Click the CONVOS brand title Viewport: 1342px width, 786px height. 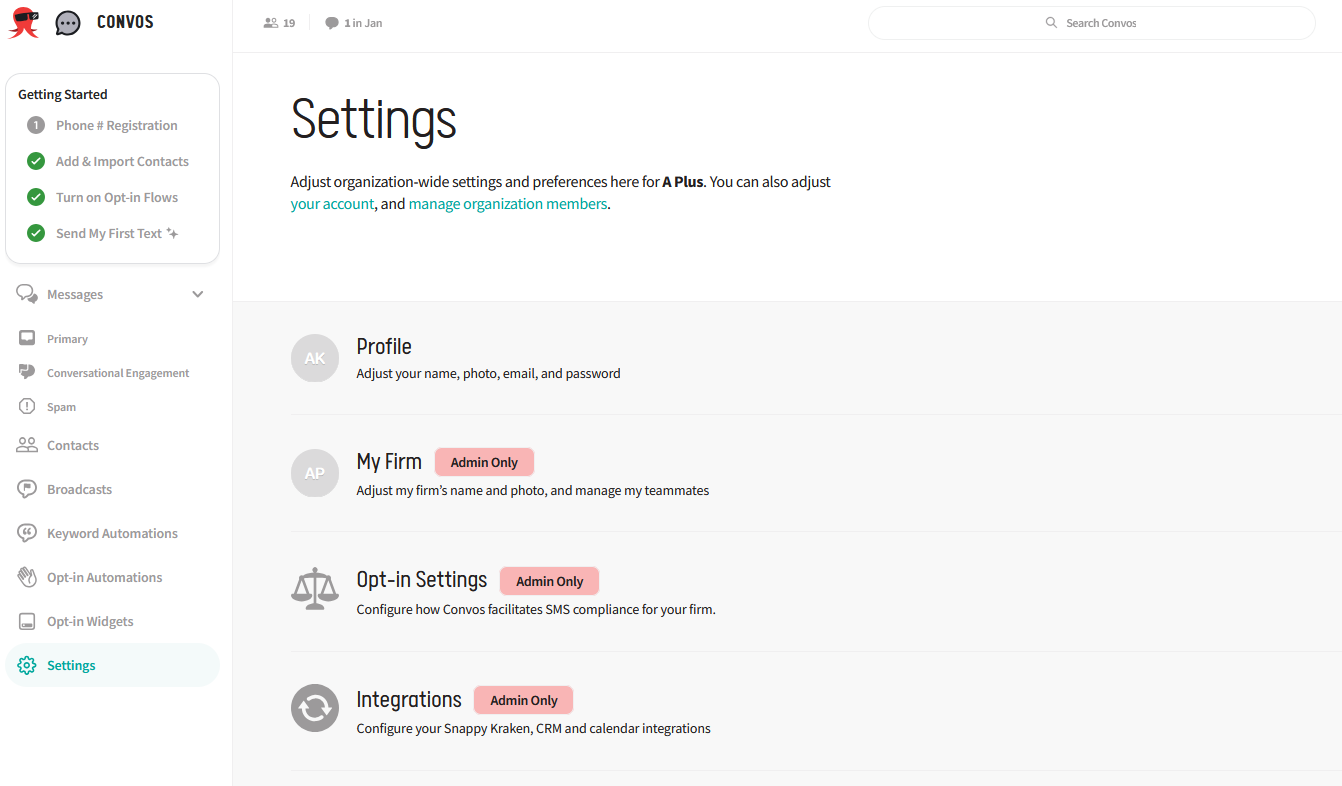click(125, 22)
